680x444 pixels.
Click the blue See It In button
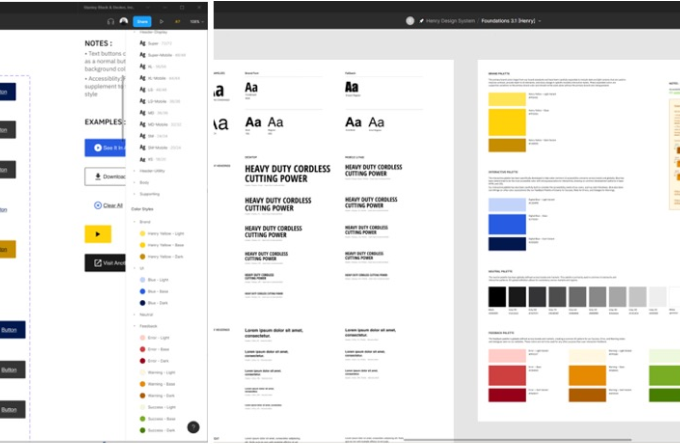[x=105, y=147]
